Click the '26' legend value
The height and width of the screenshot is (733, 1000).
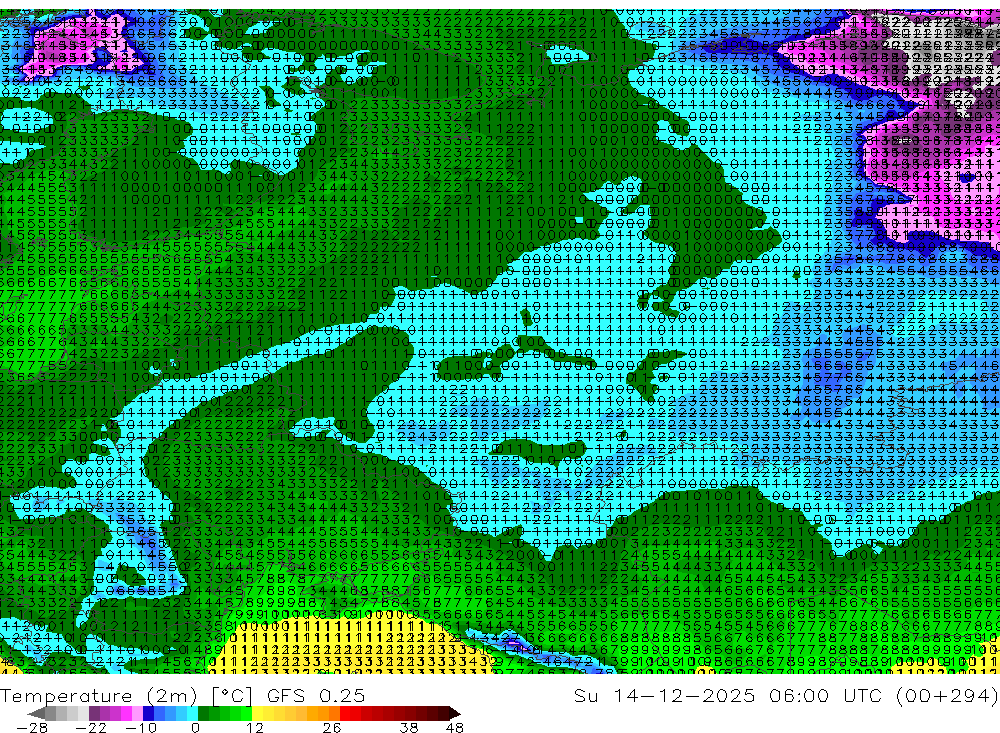coord(332,728)
